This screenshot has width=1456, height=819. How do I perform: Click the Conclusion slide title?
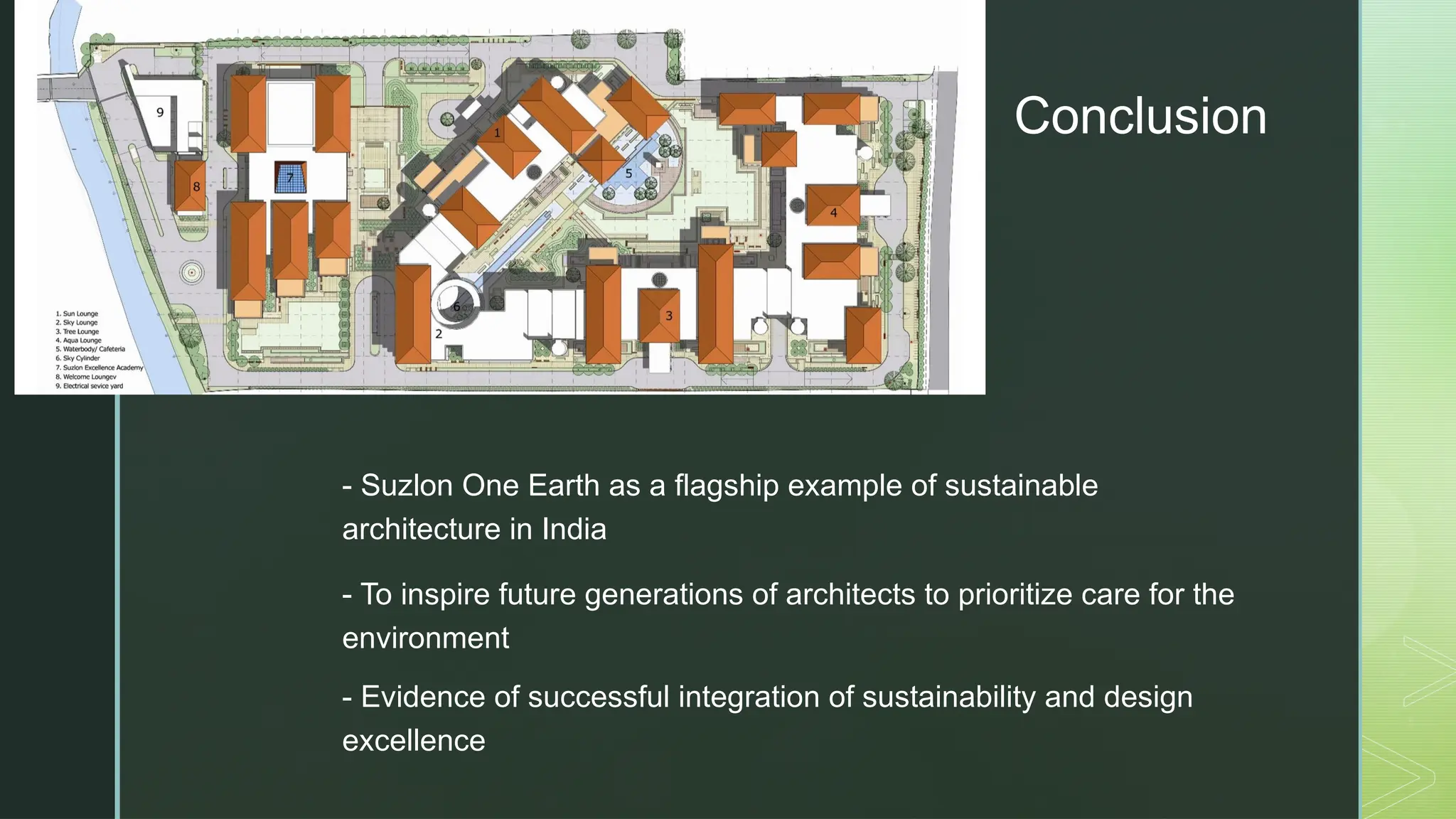[1140, 116]
